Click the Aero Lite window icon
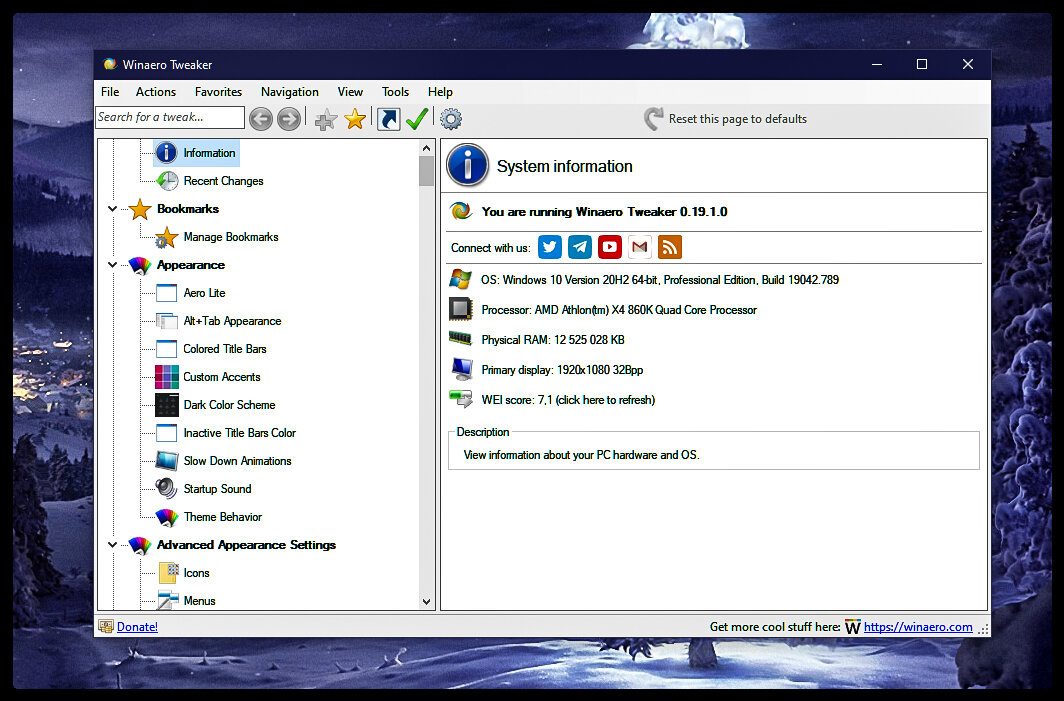 tap(167, 293)
